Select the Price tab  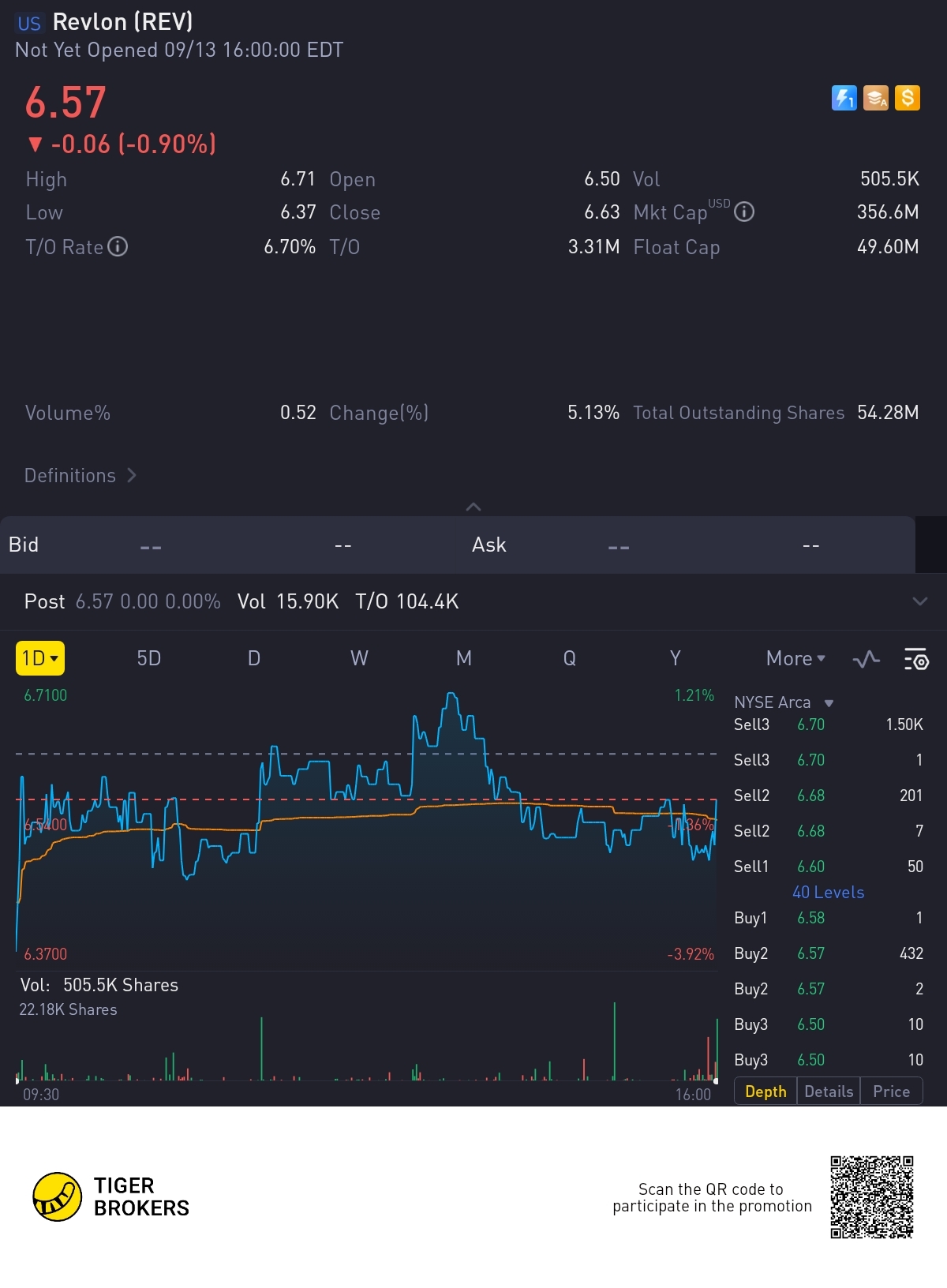[891, 1091]
